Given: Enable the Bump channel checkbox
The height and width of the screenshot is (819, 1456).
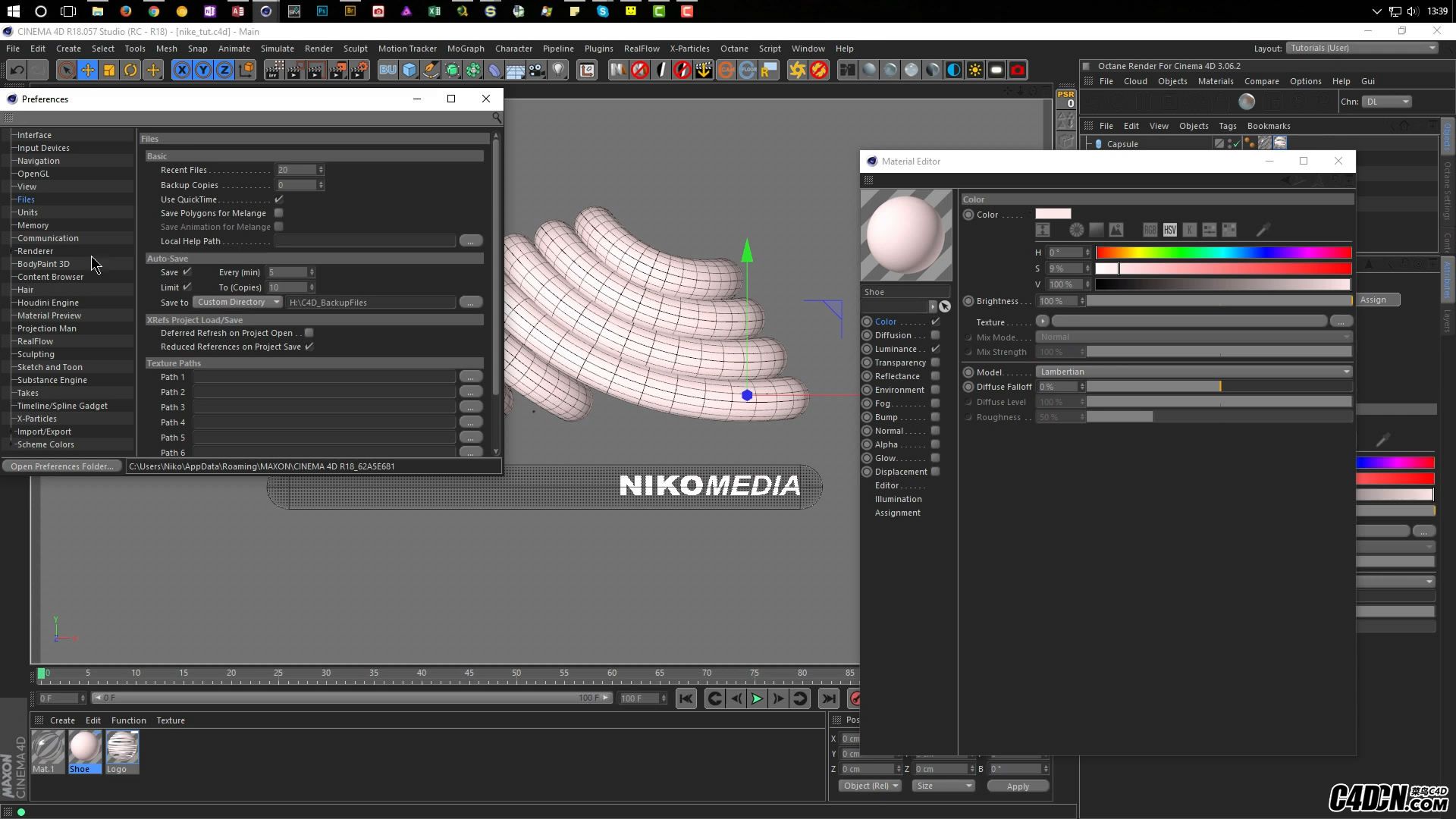Looking at the screenshot, I should [x=936, y=417].
